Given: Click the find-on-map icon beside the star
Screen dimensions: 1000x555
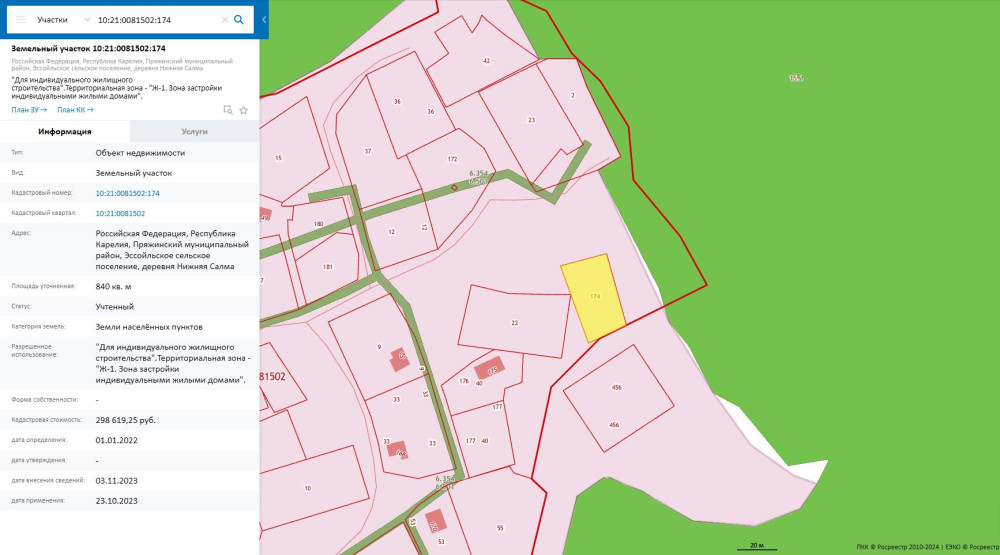Looking at the screenshot, I should point(227,110).
